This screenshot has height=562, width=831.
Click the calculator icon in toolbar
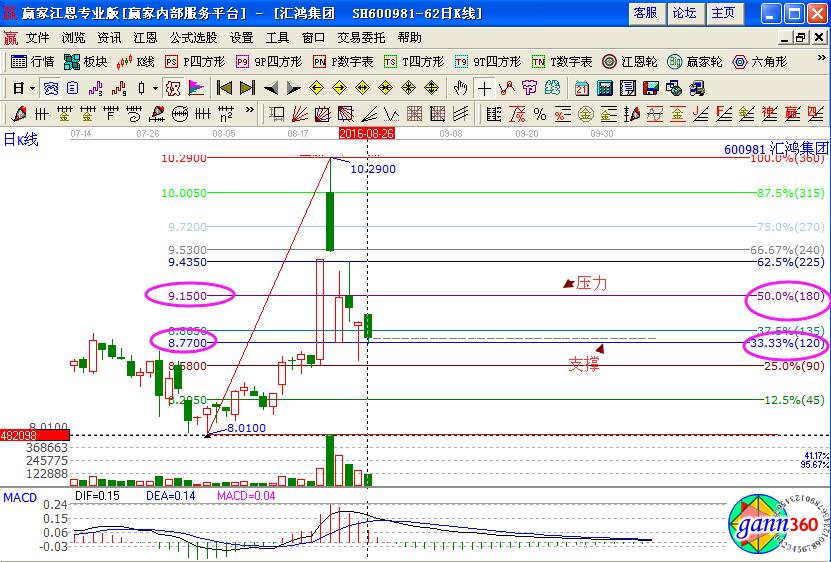pyautogui.click(x=605, y=87)
